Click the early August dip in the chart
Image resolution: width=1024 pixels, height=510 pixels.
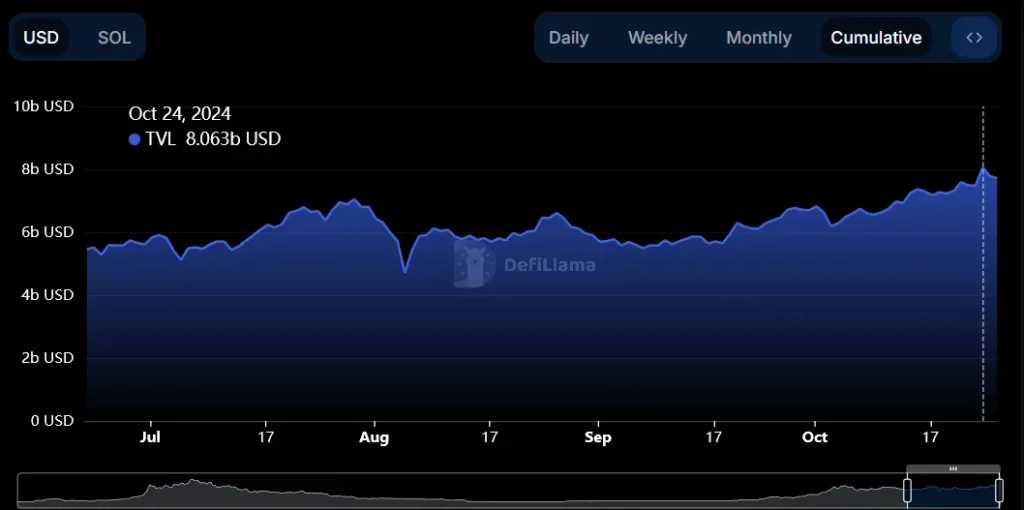405,272
